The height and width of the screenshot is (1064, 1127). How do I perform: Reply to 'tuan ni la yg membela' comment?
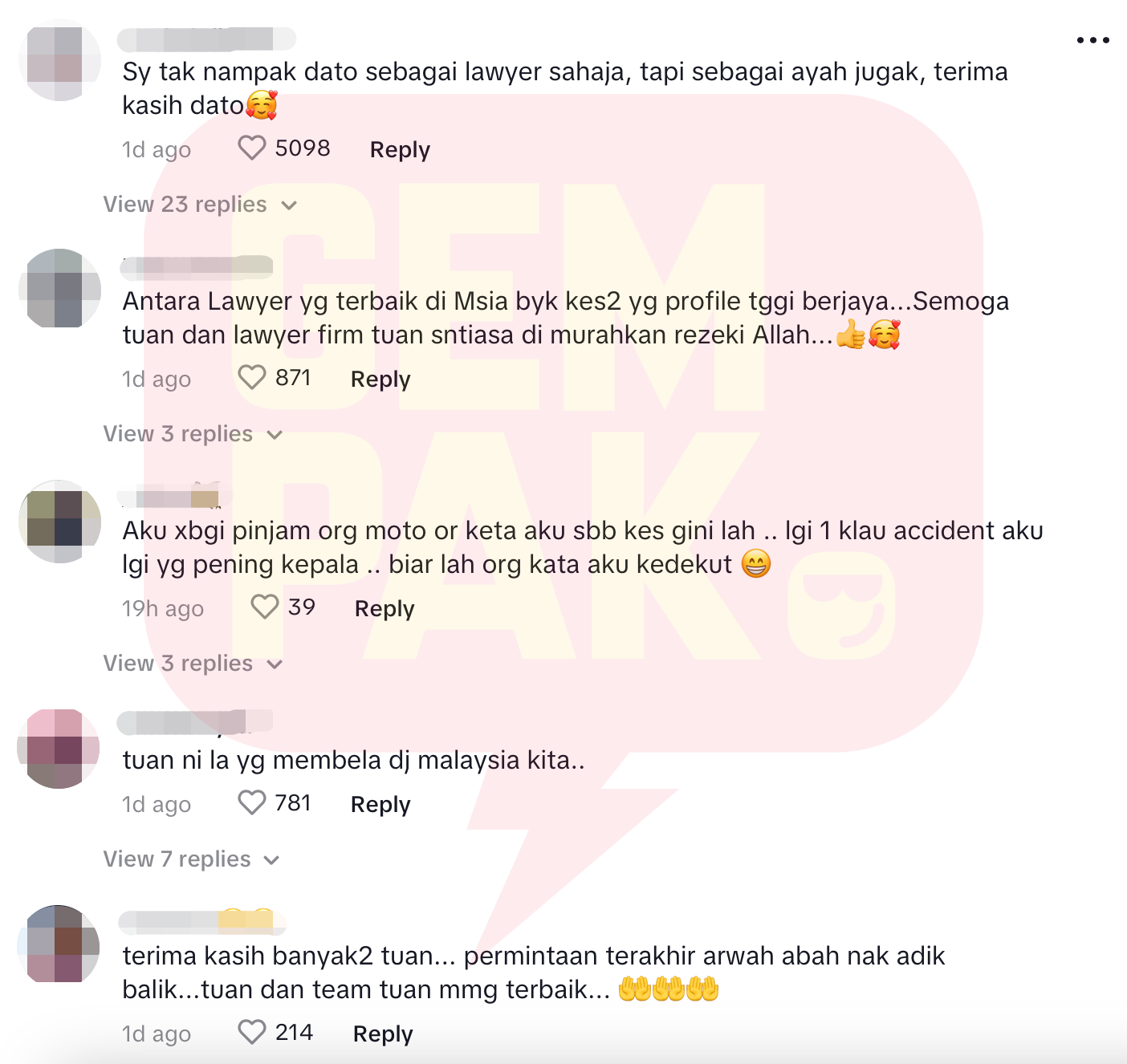tap(380, 805)
